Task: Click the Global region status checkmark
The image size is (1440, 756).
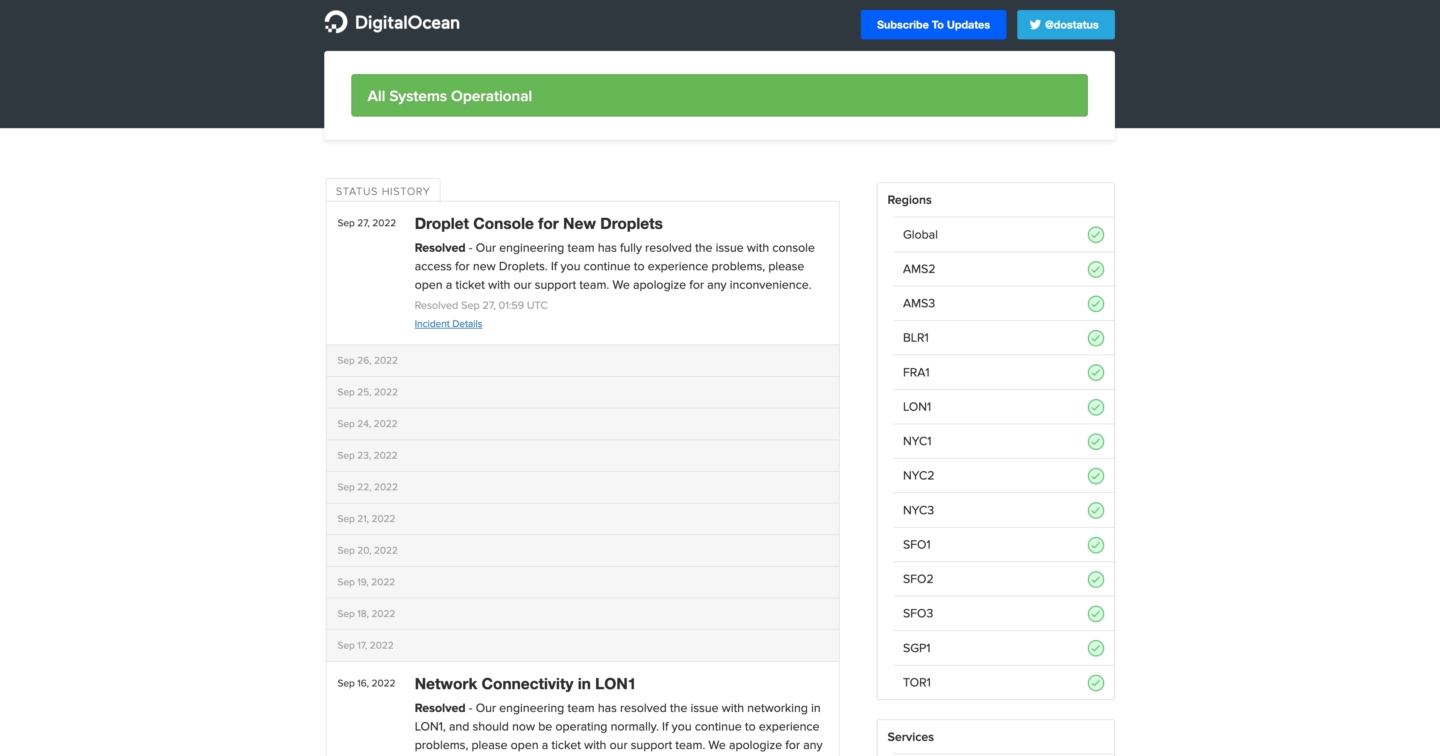Action: coord(1096,235)
